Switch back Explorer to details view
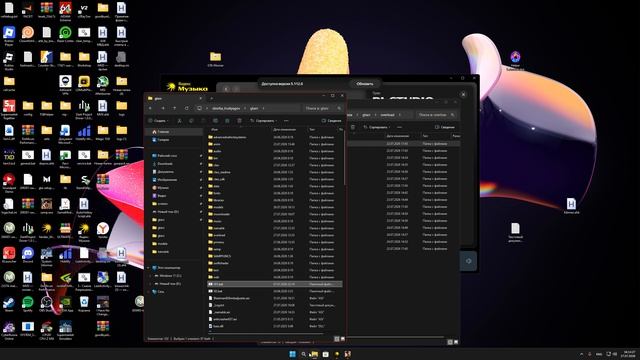The height and width of the screenshot is (360, 640). pyautogui.click(x=450, y=342)
